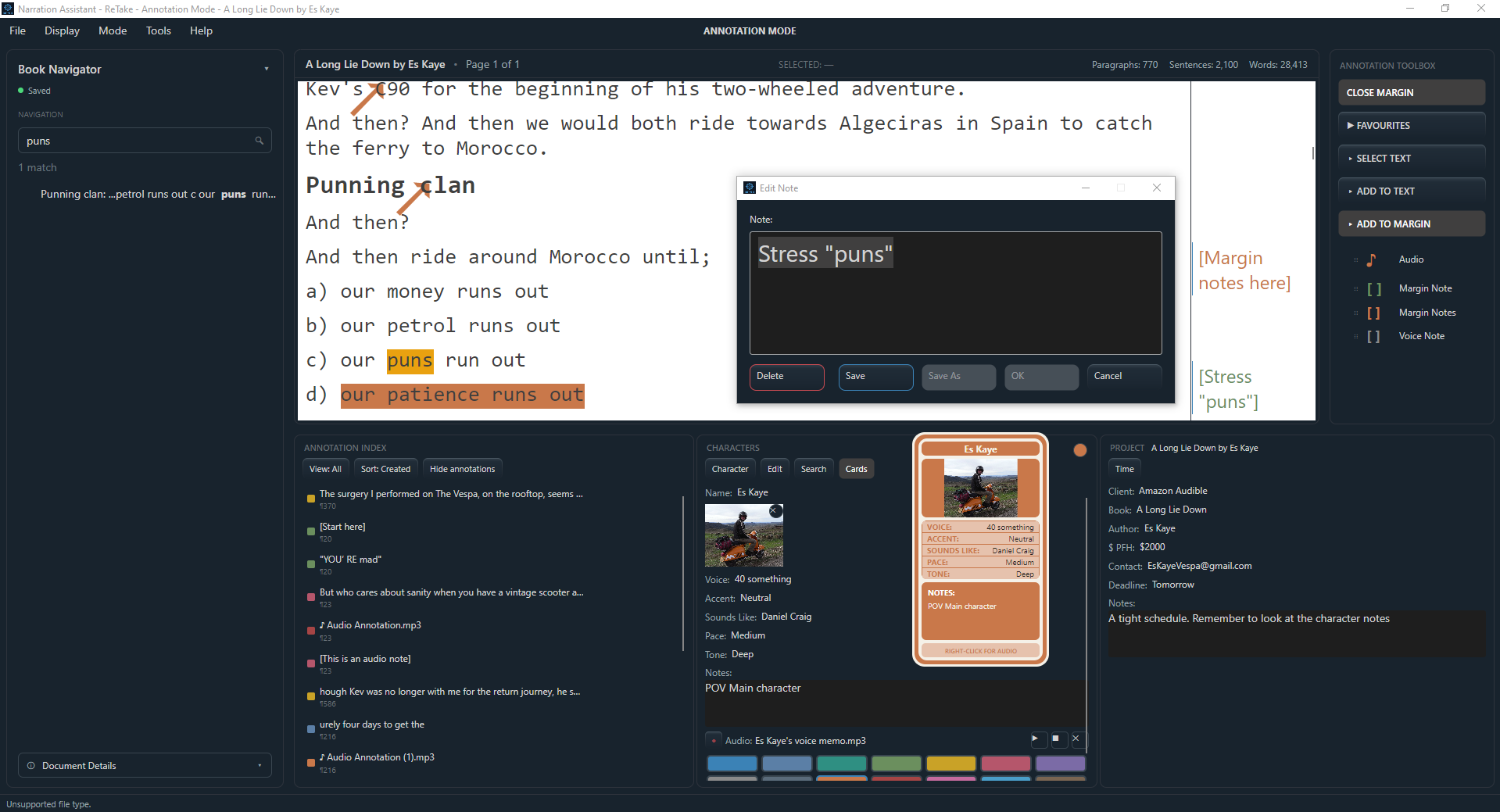Open the Book Navigator dropdown arrow

(x=267, y=69)
